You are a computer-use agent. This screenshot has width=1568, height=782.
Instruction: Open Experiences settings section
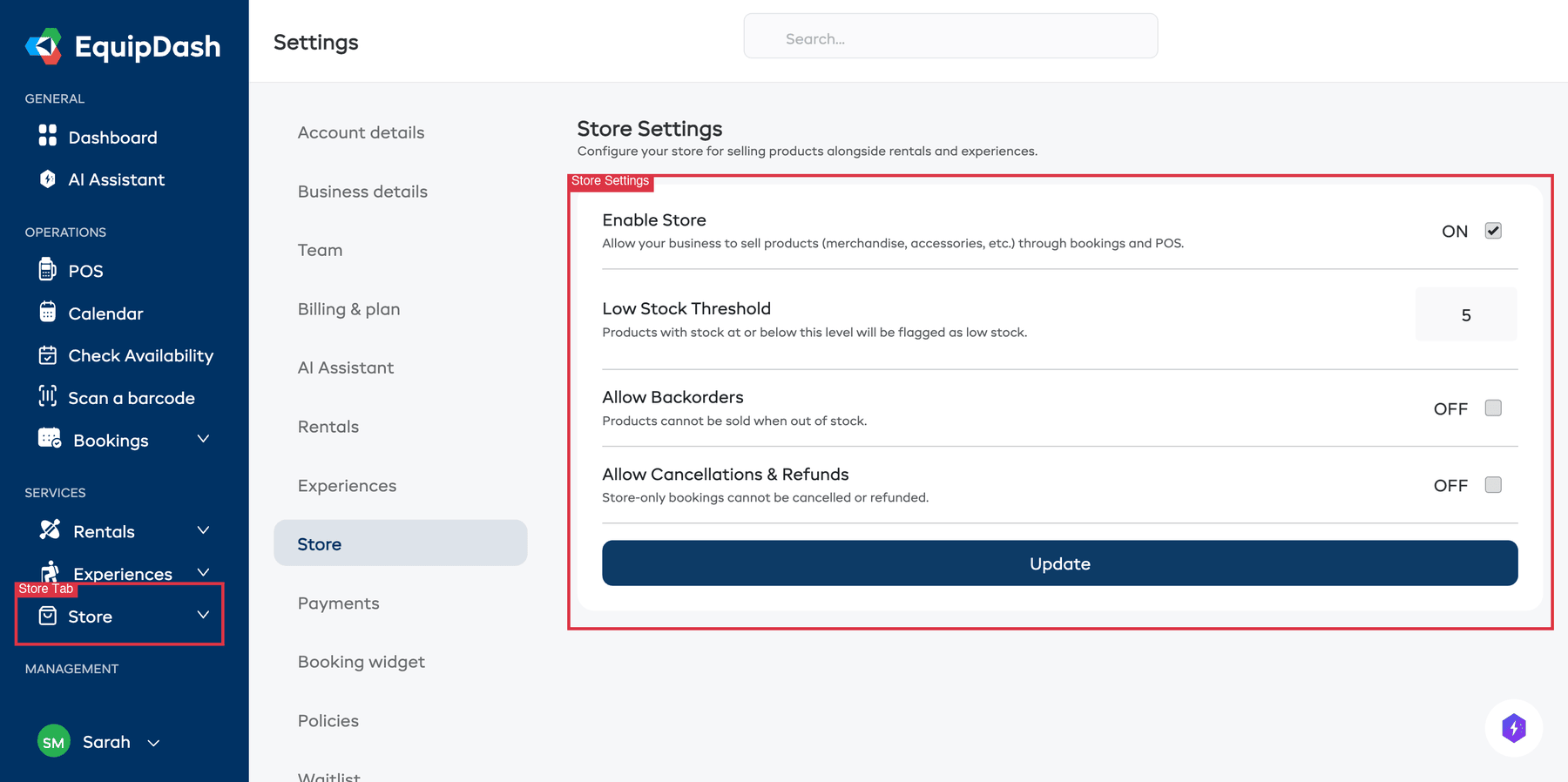coord(347,486)
